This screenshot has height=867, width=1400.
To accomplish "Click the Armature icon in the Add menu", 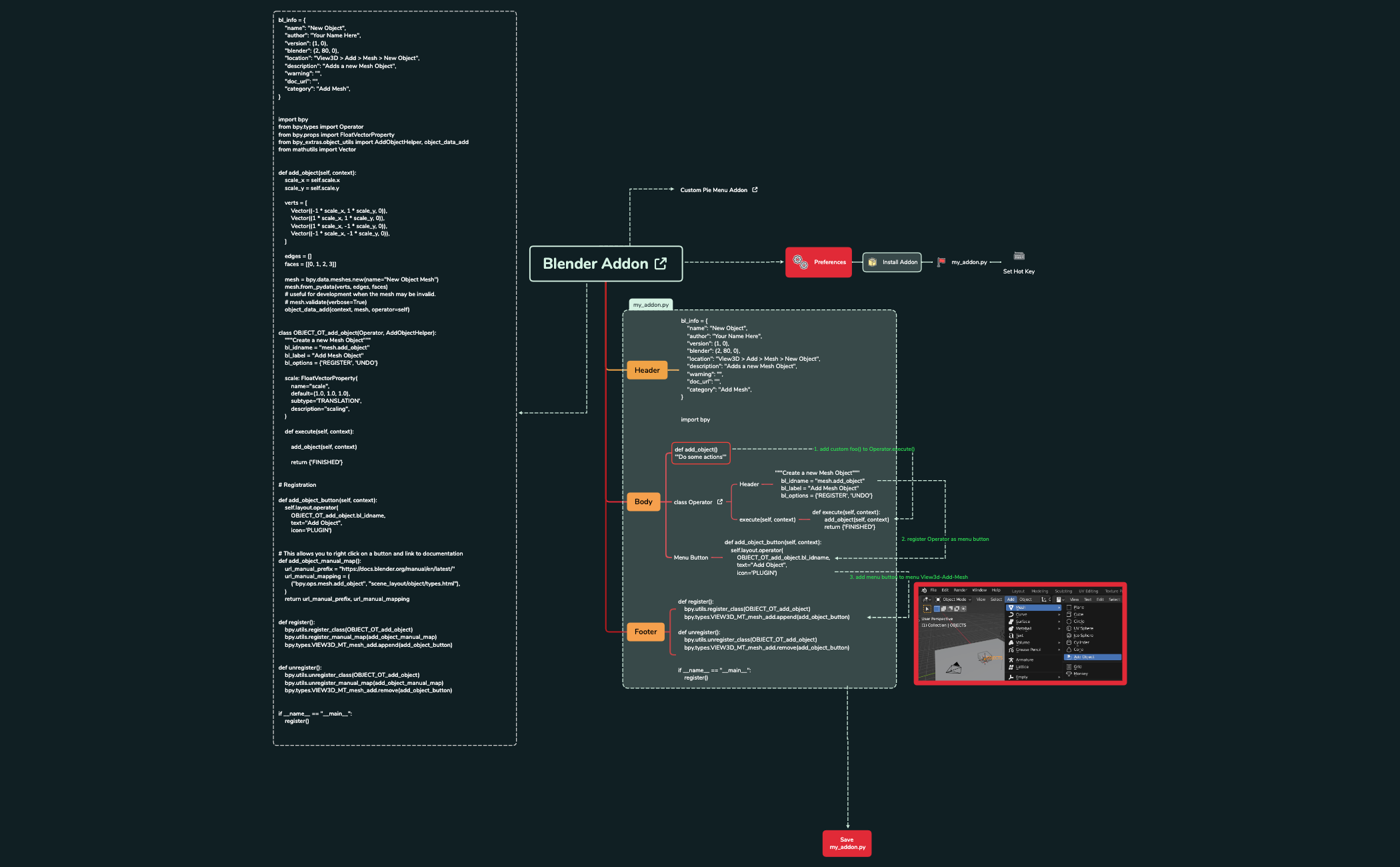I will [1011, 660].
